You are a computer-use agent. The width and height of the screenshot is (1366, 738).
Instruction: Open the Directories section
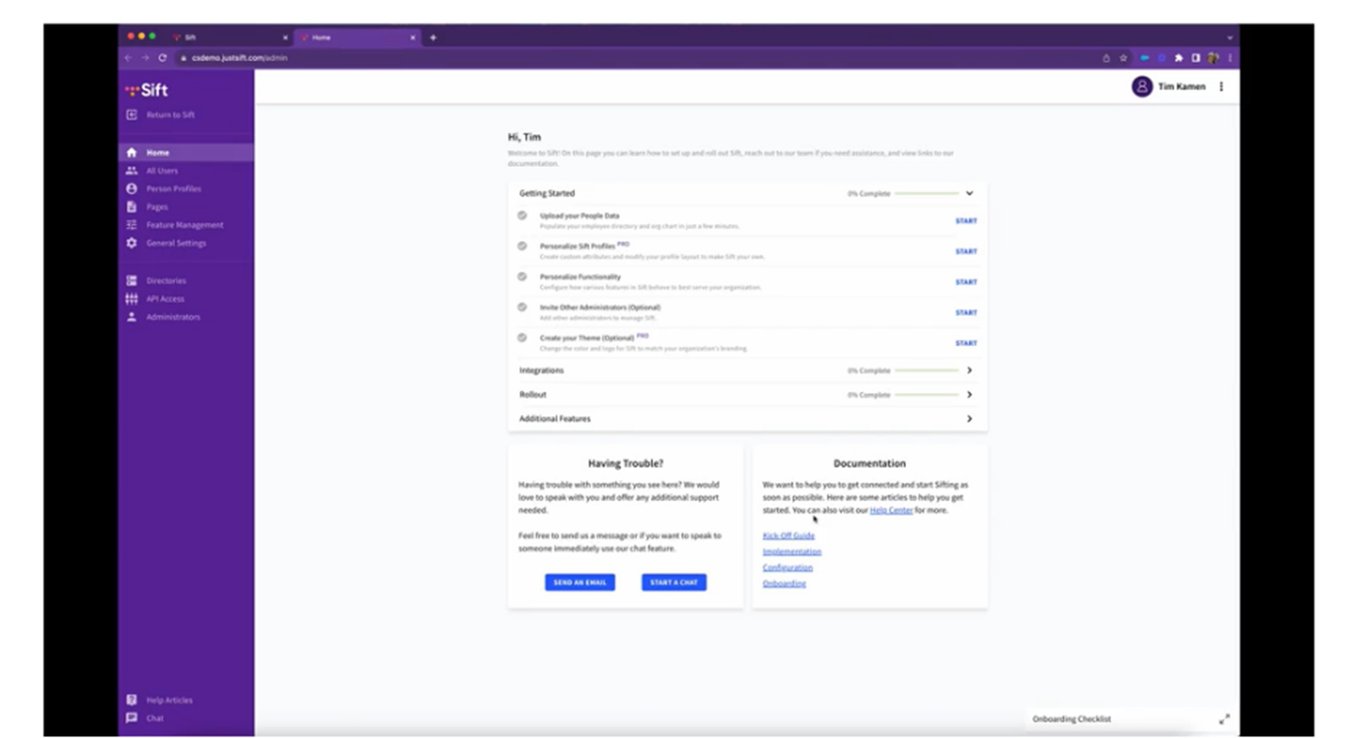click(x=166, y=280)
